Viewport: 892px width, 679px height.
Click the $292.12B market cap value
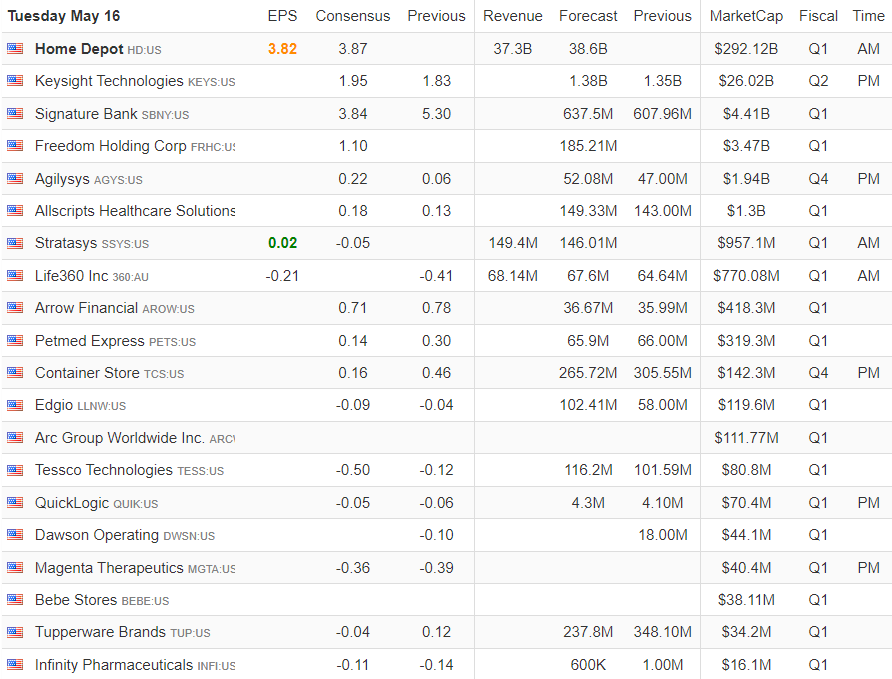(x=746, y=49)
